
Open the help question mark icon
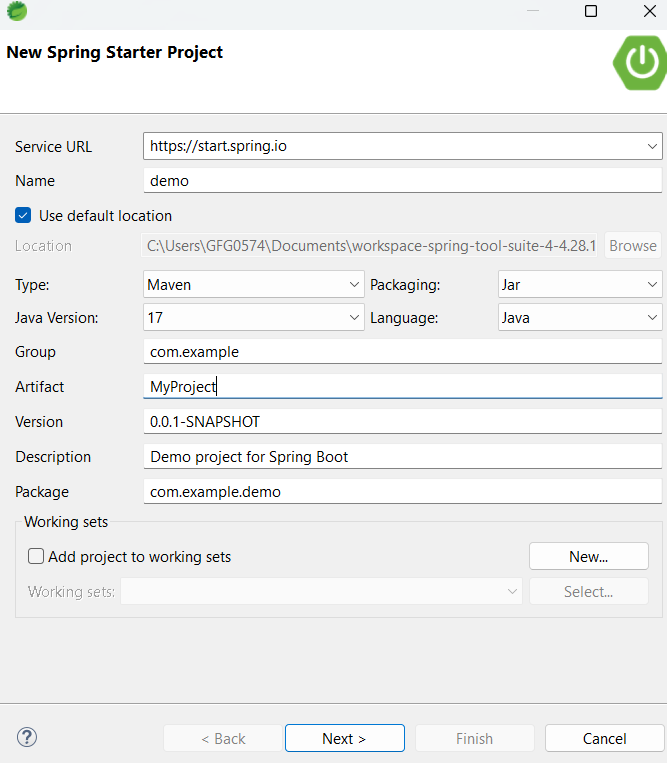tap(27, 738)
